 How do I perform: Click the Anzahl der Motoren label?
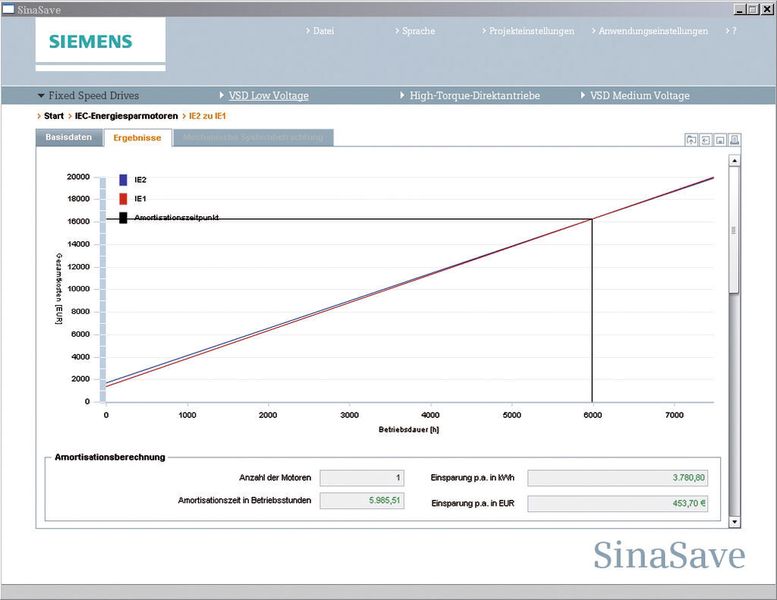click(x=275, y=478)
